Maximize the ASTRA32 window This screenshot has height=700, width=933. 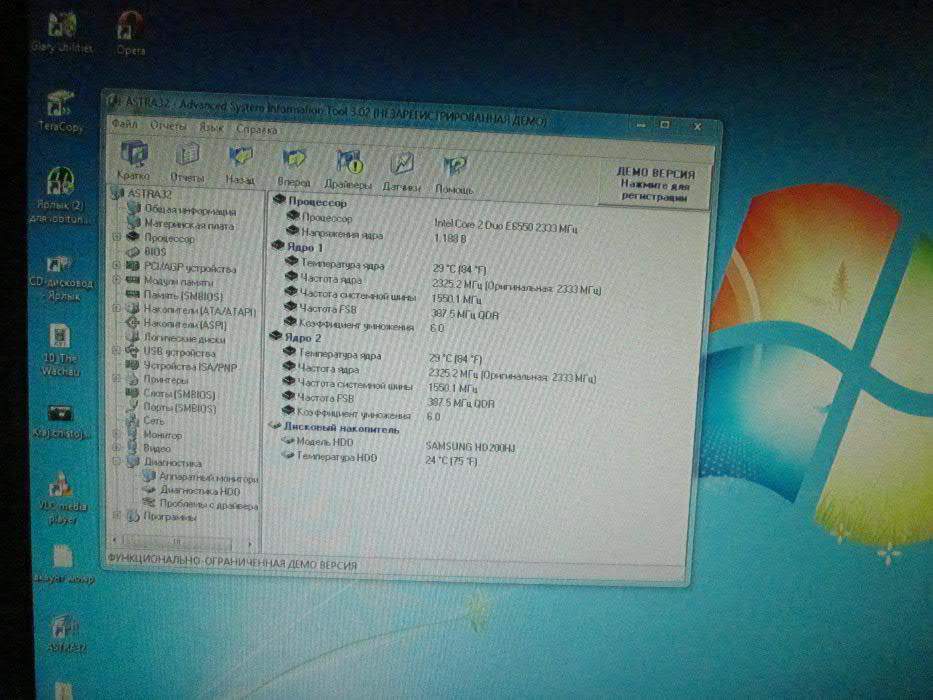[x=665, y=124]
